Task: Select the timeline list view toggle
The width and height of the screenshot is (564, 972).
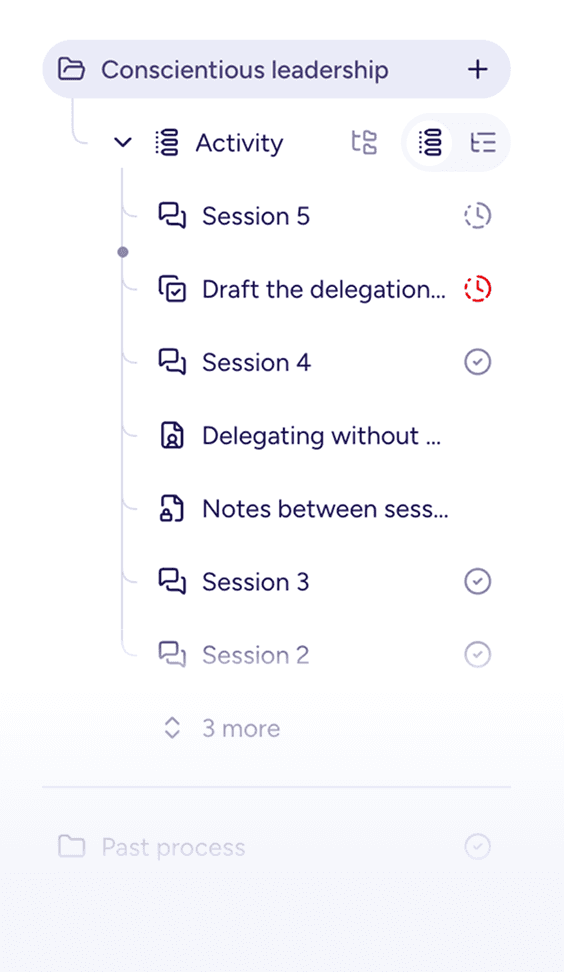Action: click(431, 143)
